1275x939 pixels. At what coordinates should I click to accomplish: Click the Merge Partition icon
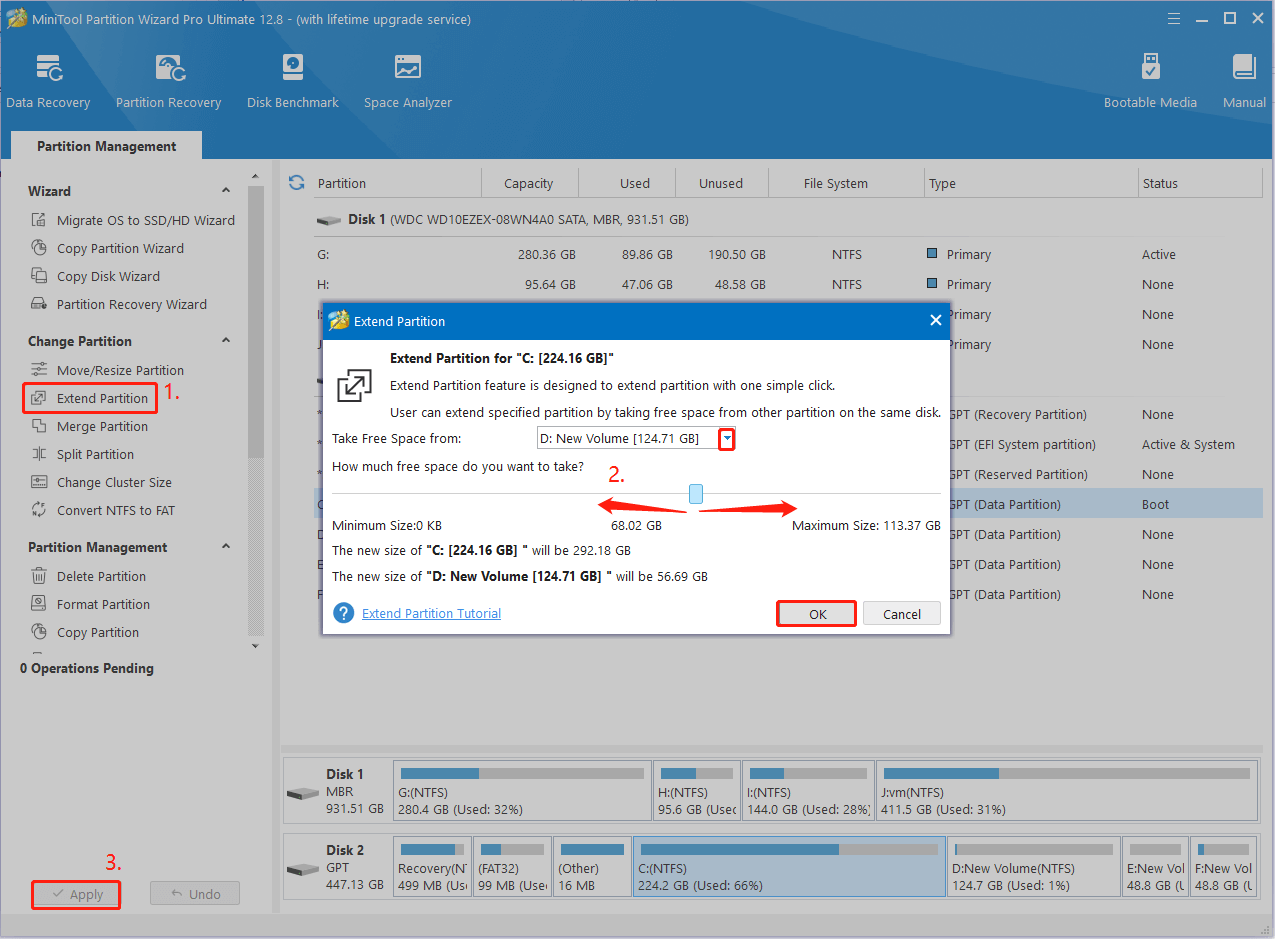click(x=39, y=426)
